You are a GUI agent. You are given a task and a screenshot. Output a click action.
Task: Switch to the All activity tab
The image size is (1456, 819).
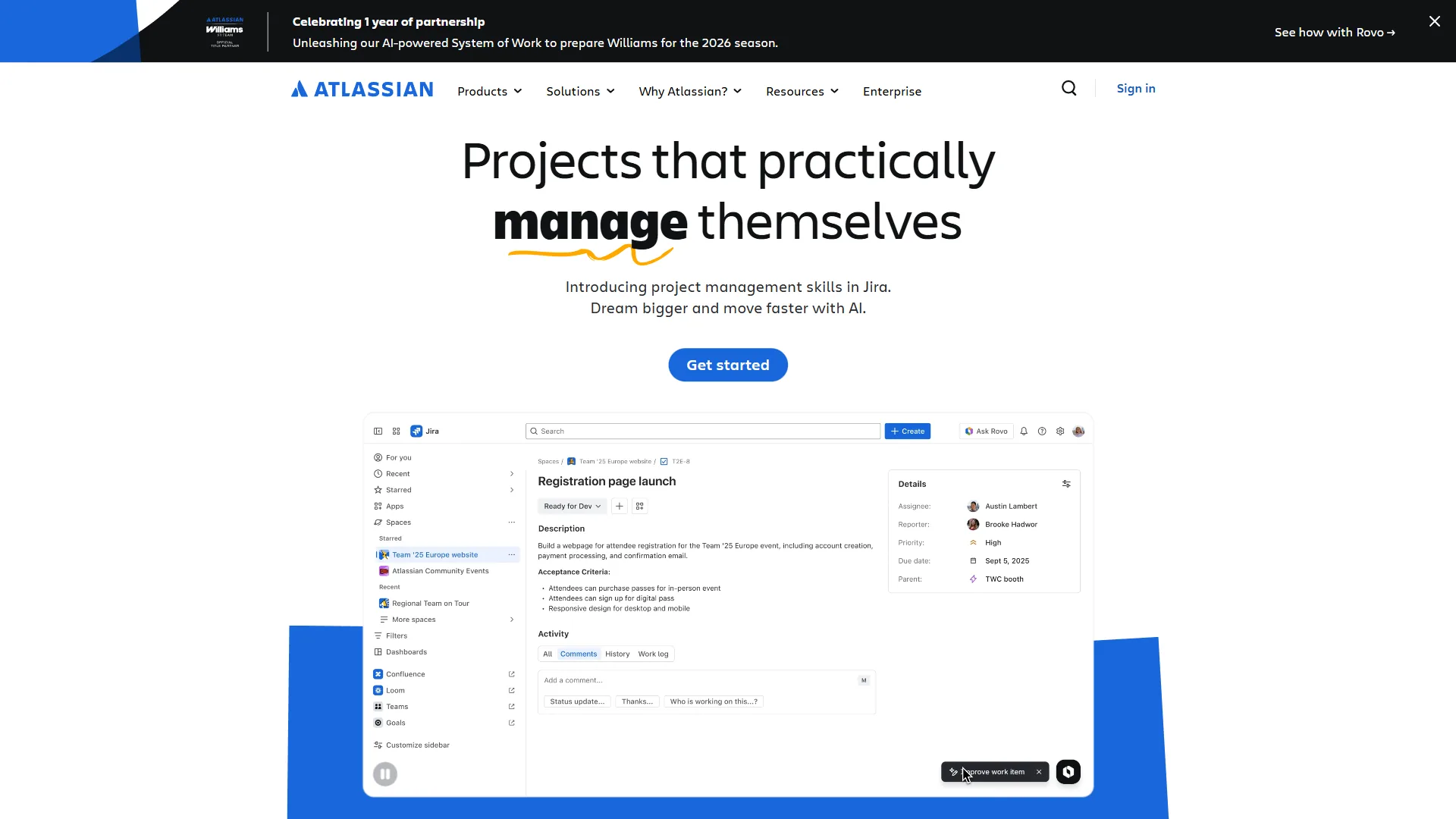point(548,654)
